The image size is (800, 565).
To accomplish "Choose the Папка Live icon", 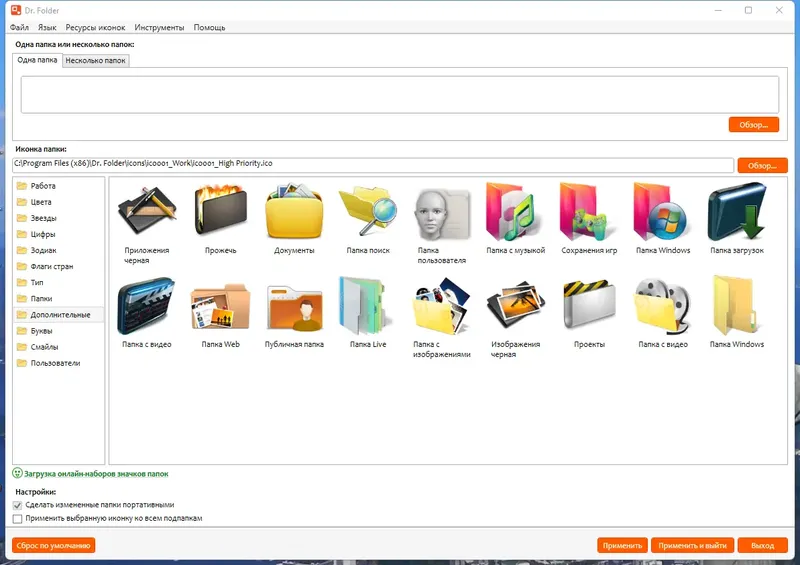I will 368,305.
